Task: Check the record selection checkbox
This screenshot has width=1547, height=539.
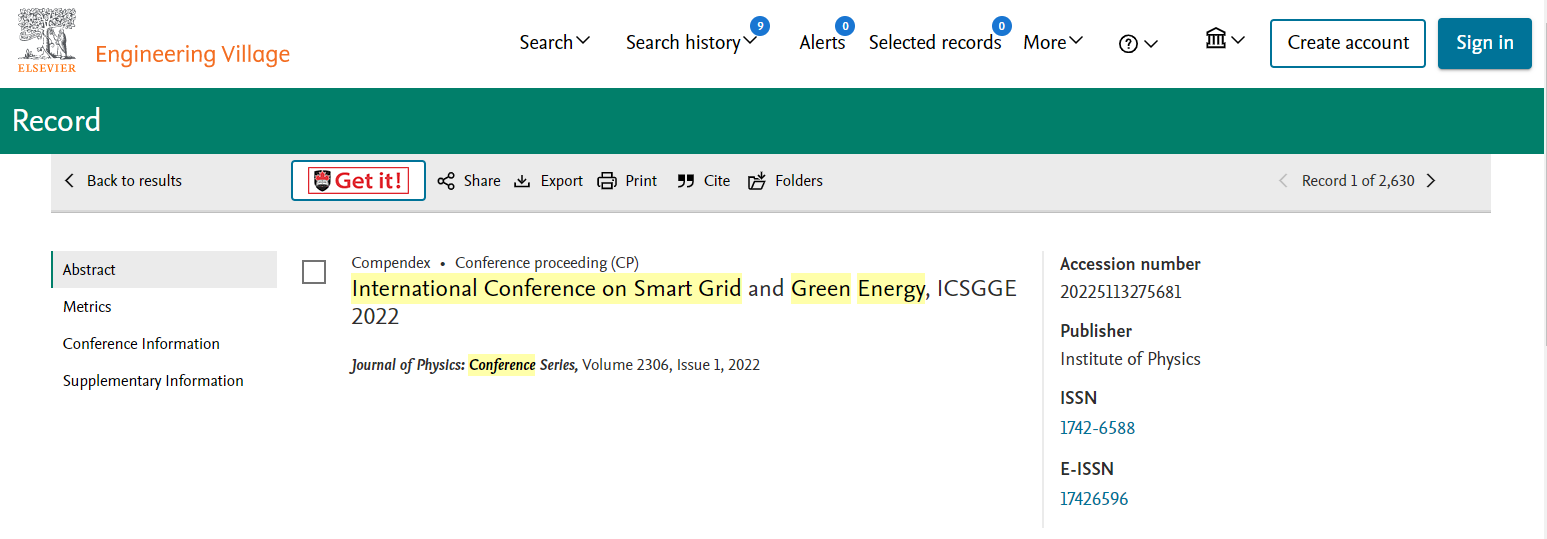Action: click(314, 272)
